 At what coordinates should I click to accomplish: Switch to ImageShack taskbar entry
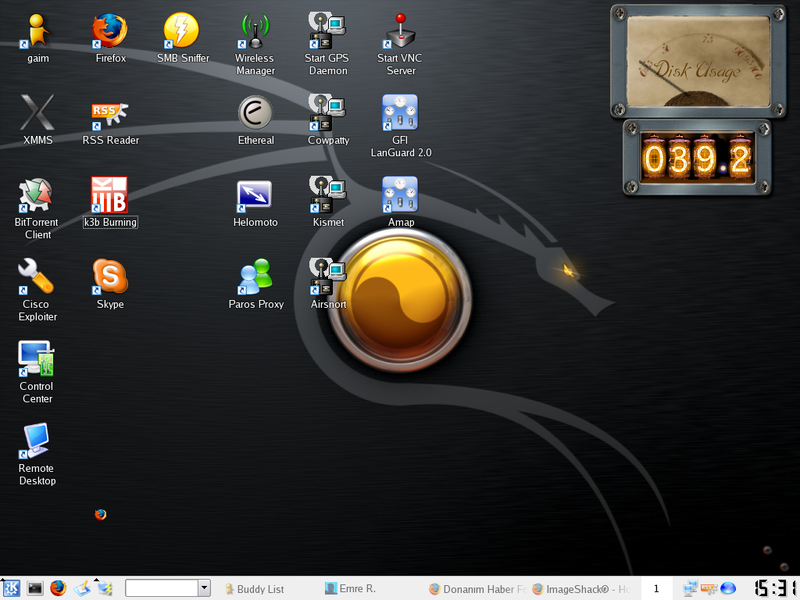pyautogui.click(x=582, y=589)
